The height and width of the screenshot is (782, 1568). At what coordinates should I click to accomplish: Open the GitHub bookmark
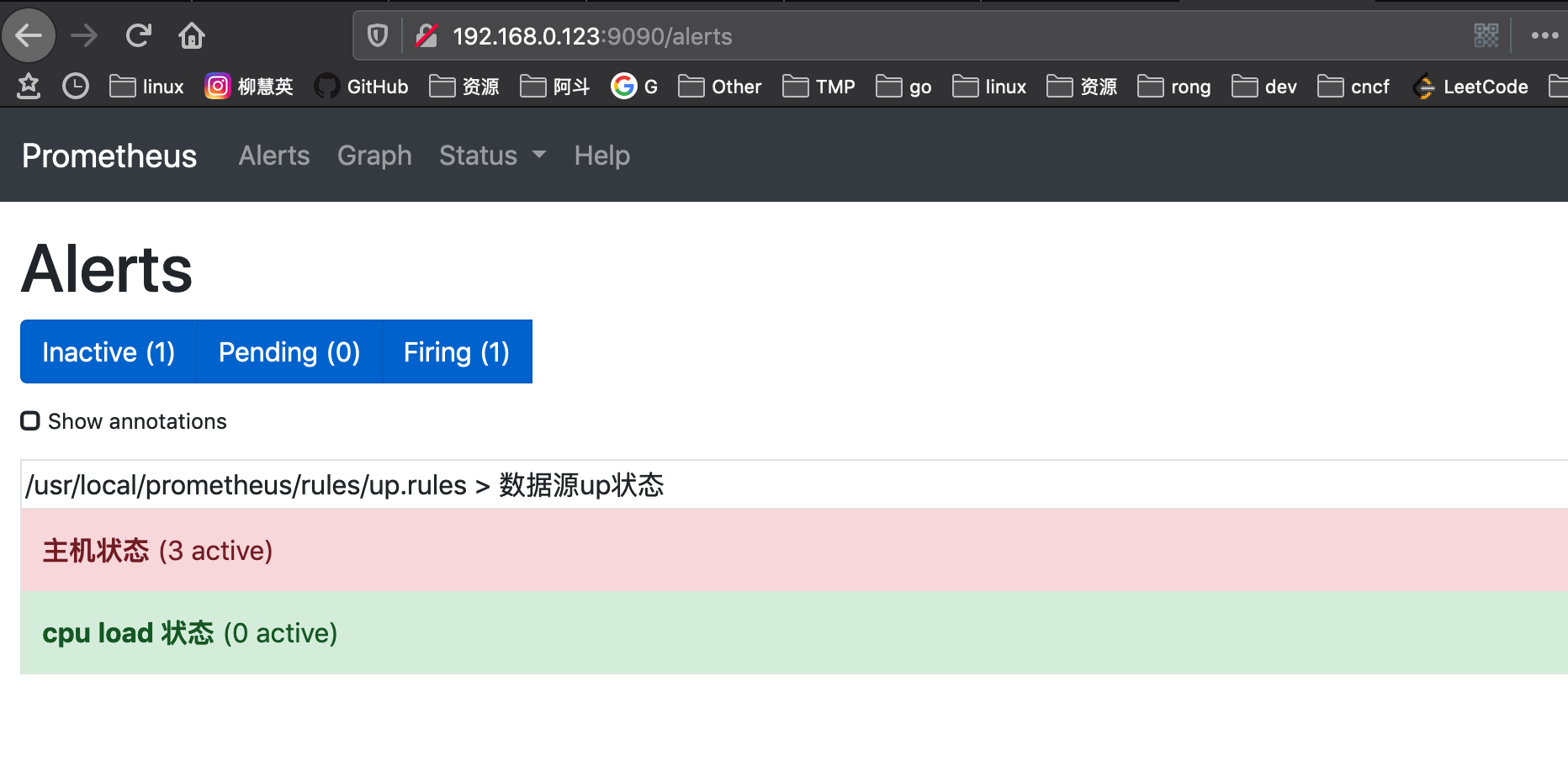click(361, 86)
